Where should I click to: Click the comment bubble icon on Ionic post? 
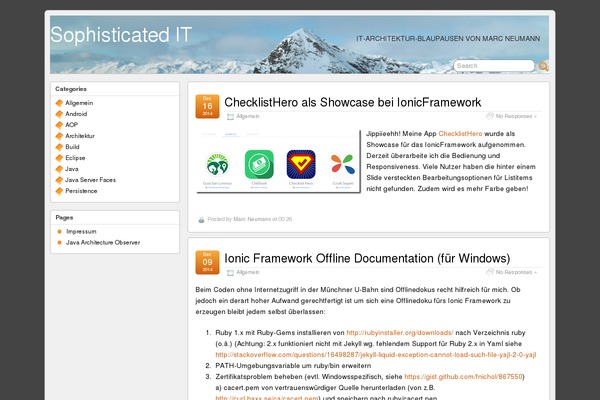pos(490,272)
